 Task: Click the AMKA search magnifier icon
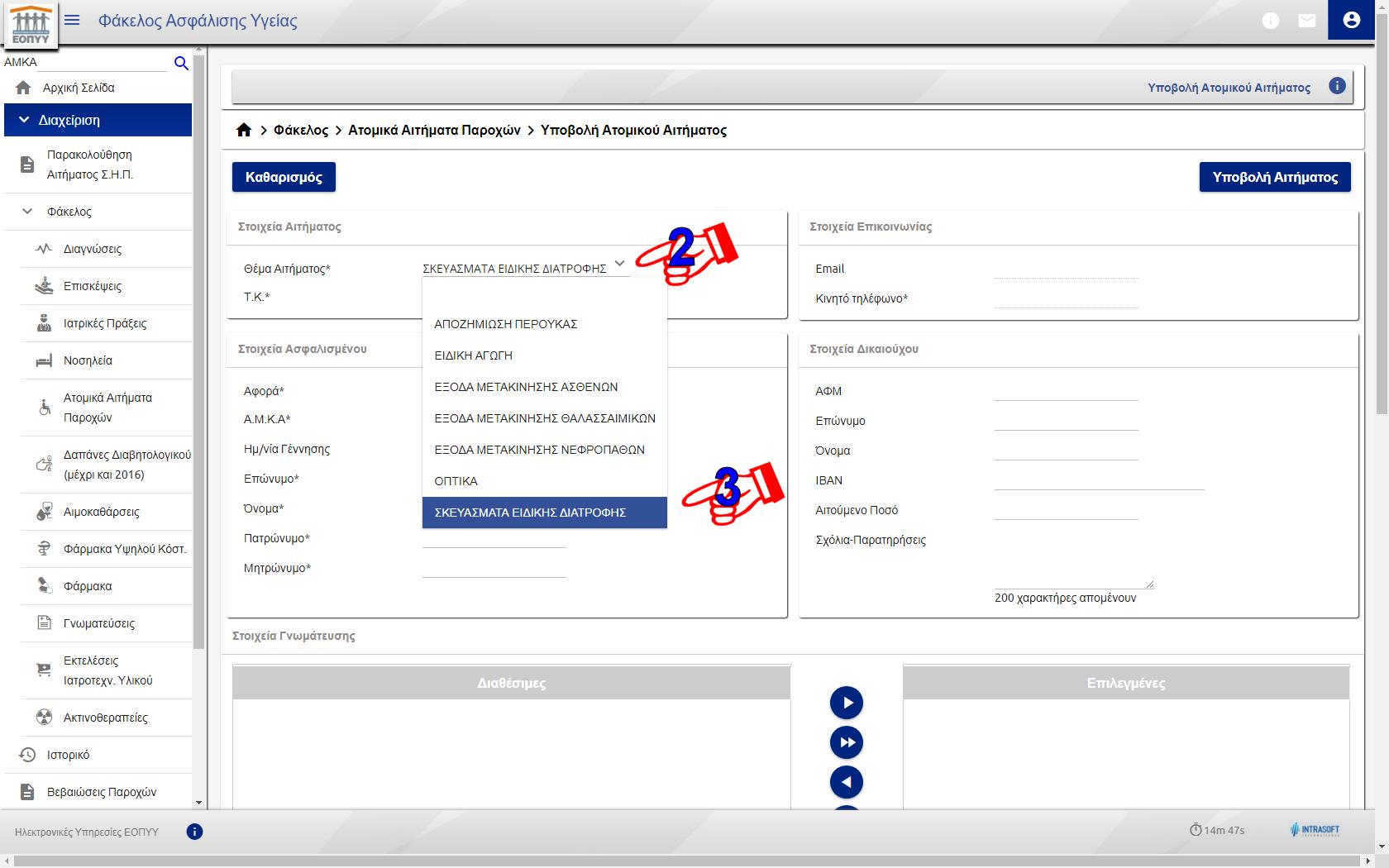pyautogui.click(x=181, y=63)
